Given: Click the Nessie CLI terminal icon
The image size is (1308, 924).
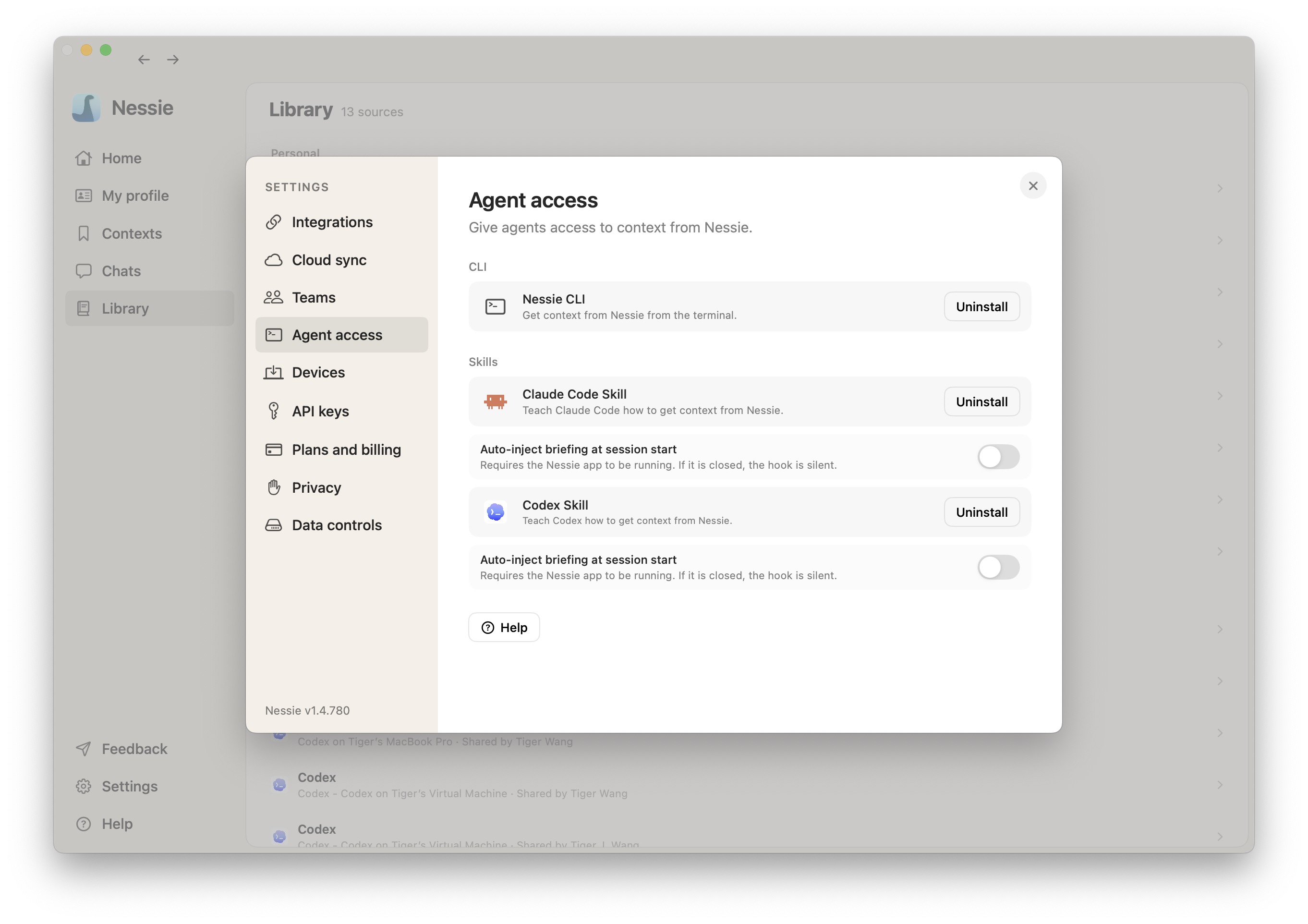Looking at the screenshot, I should [495, 306].
